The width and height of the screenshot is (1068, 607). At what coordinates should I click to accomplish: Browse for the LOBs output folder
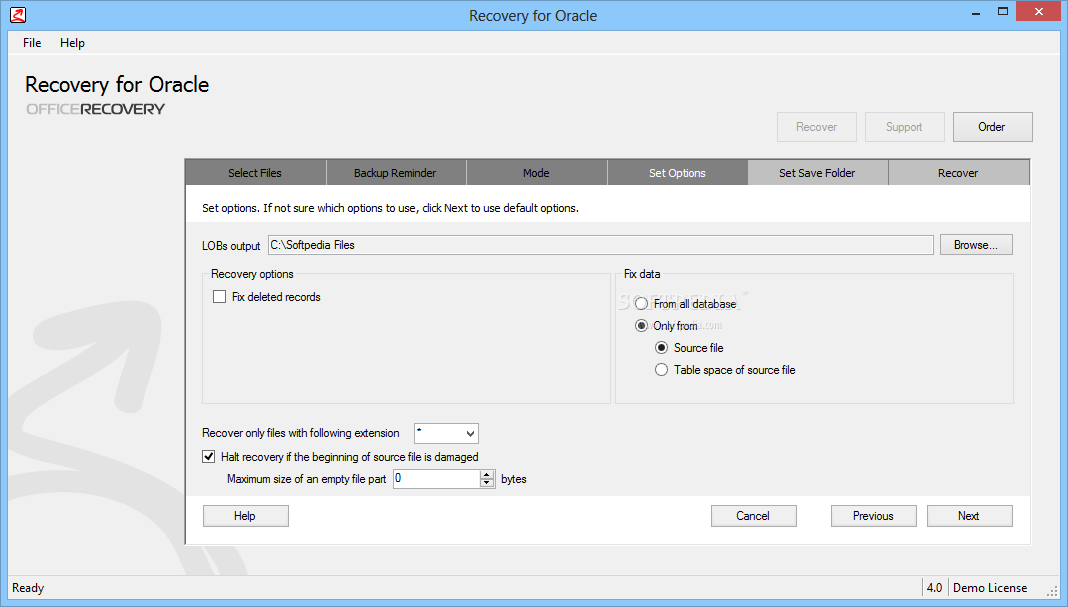coord(976,245)
